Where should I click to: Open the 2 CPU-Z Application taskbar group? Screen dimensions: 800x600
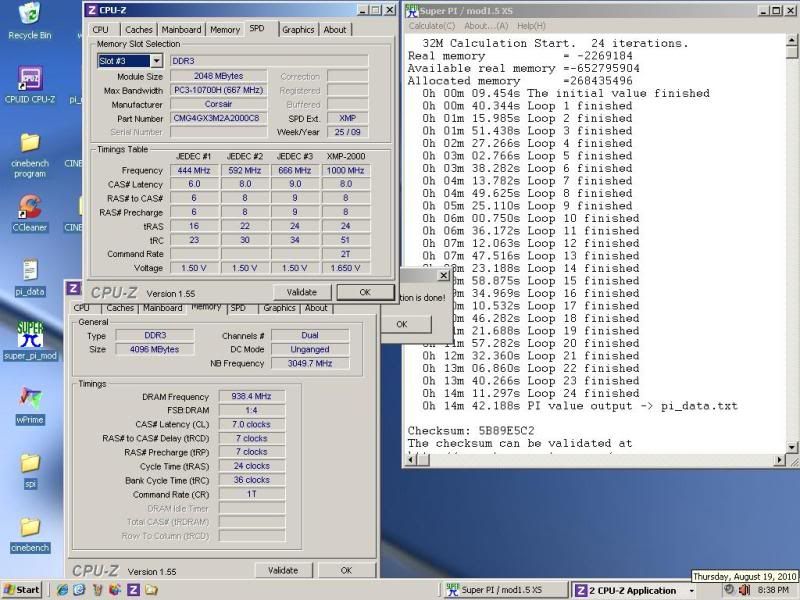coord(634,590)
